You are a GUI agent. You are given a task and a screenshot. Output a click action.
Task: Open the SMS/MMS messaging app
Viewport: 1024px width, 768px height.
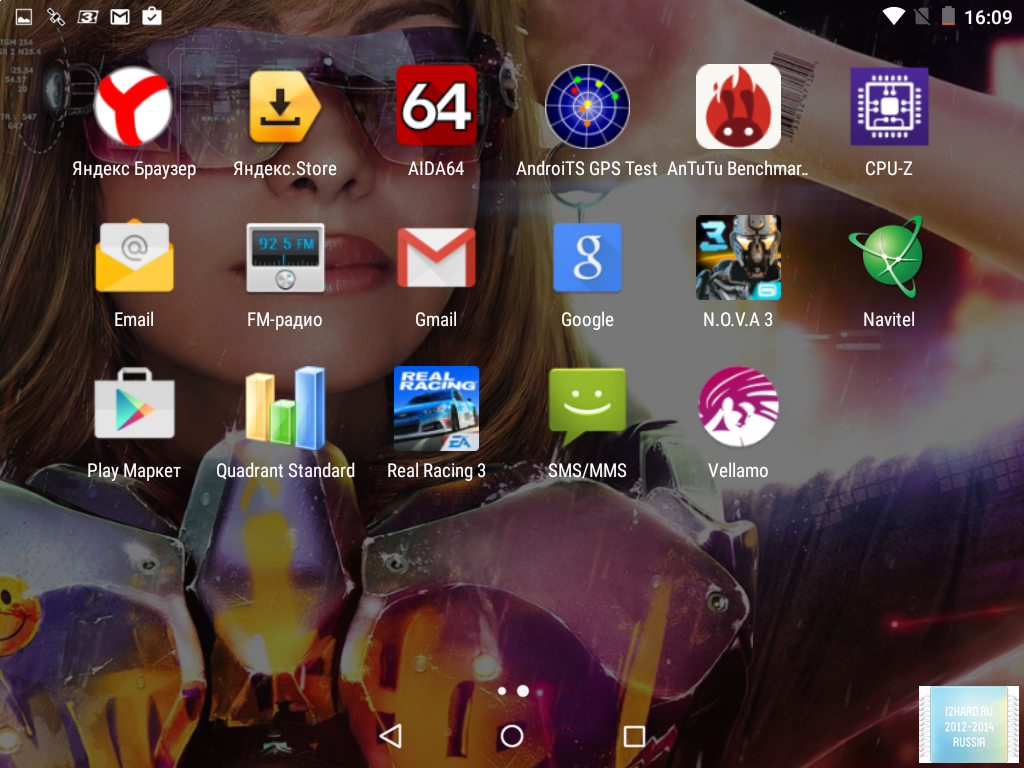587,408
